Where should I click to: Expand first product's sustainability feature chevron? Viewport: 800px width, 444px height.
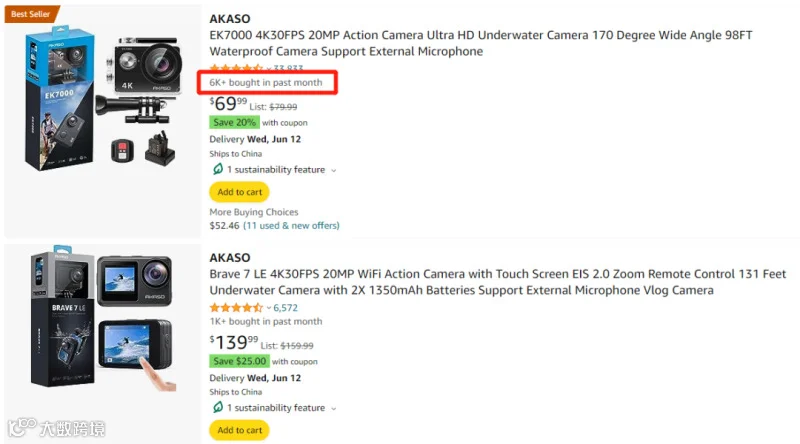334,170
